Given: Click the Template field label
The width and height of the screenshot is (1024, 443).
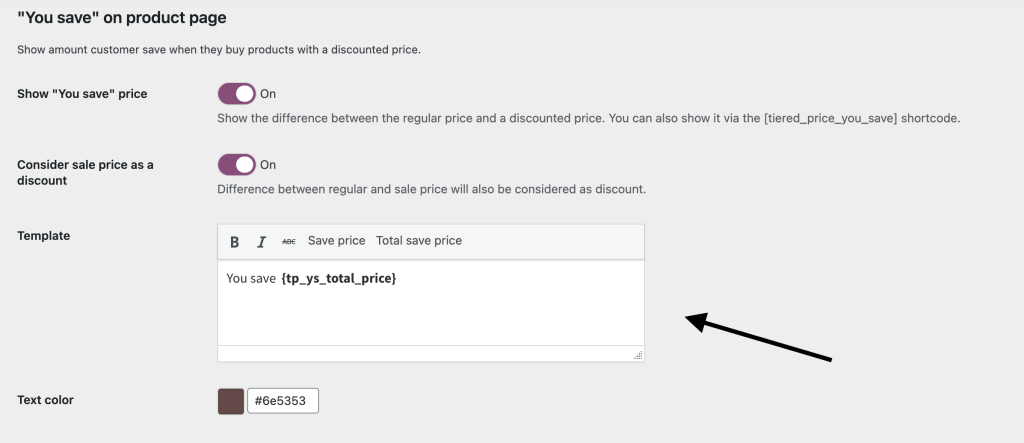Looking at the screenshot, I should pos(44,236).
